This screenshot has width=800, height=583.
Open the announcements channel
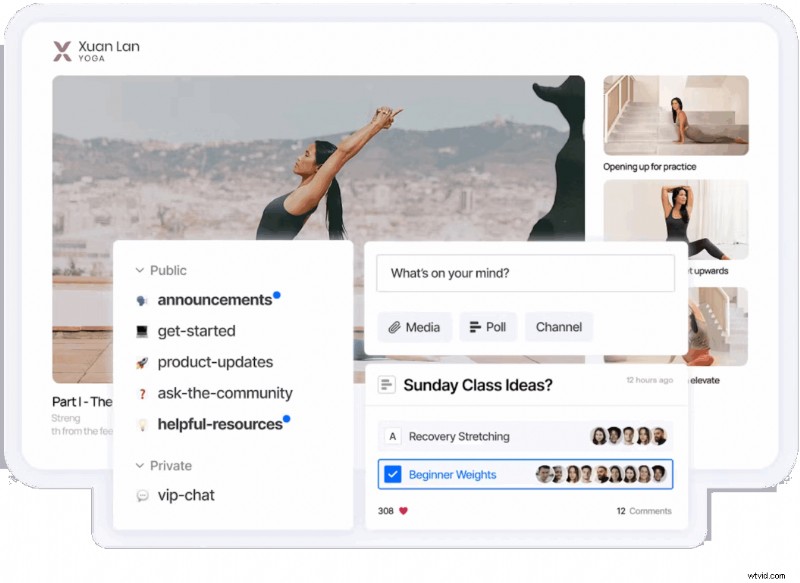coord(214,300)
